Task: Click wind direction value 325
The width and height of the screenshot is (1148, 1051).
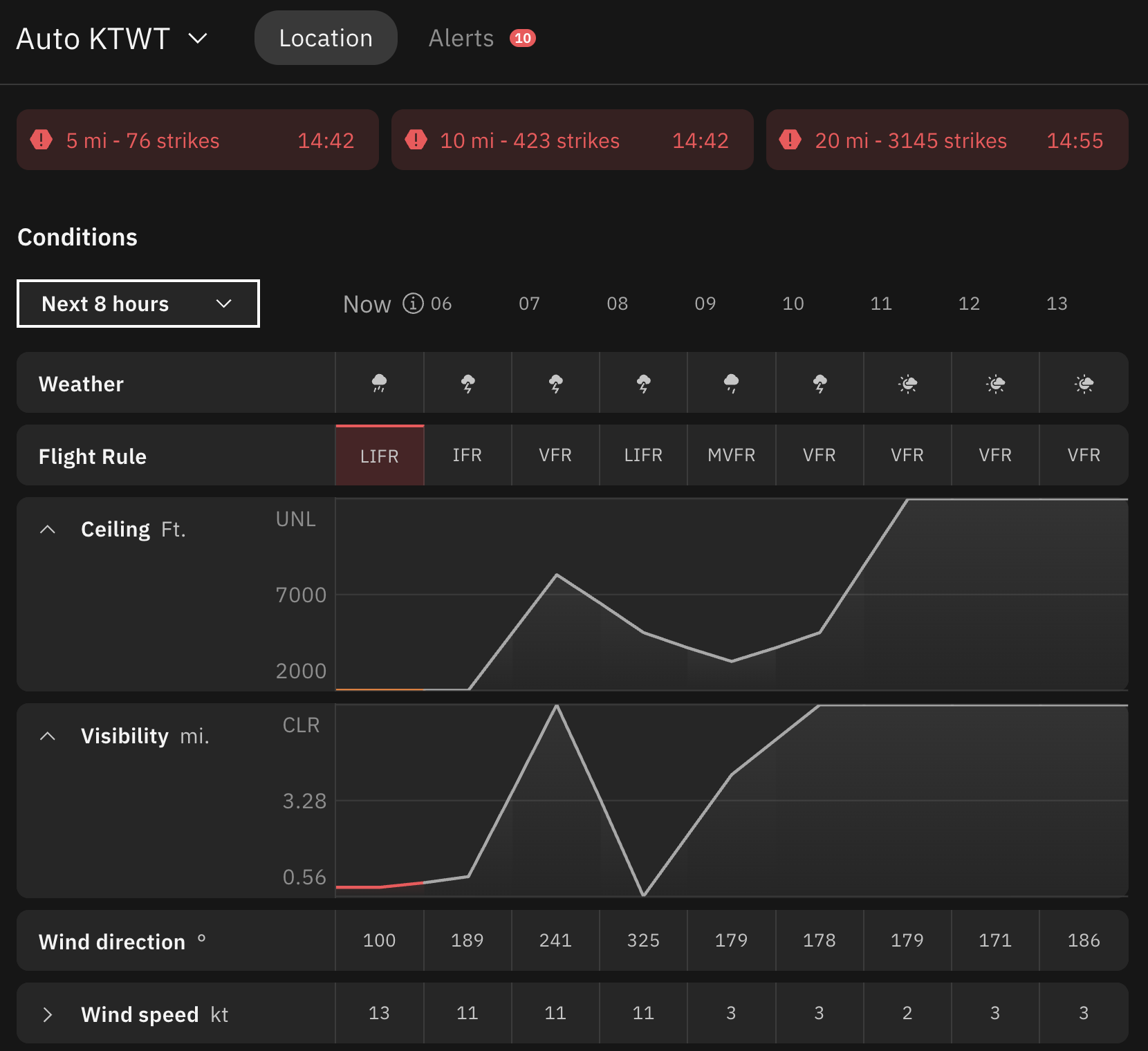Action: 643,940
